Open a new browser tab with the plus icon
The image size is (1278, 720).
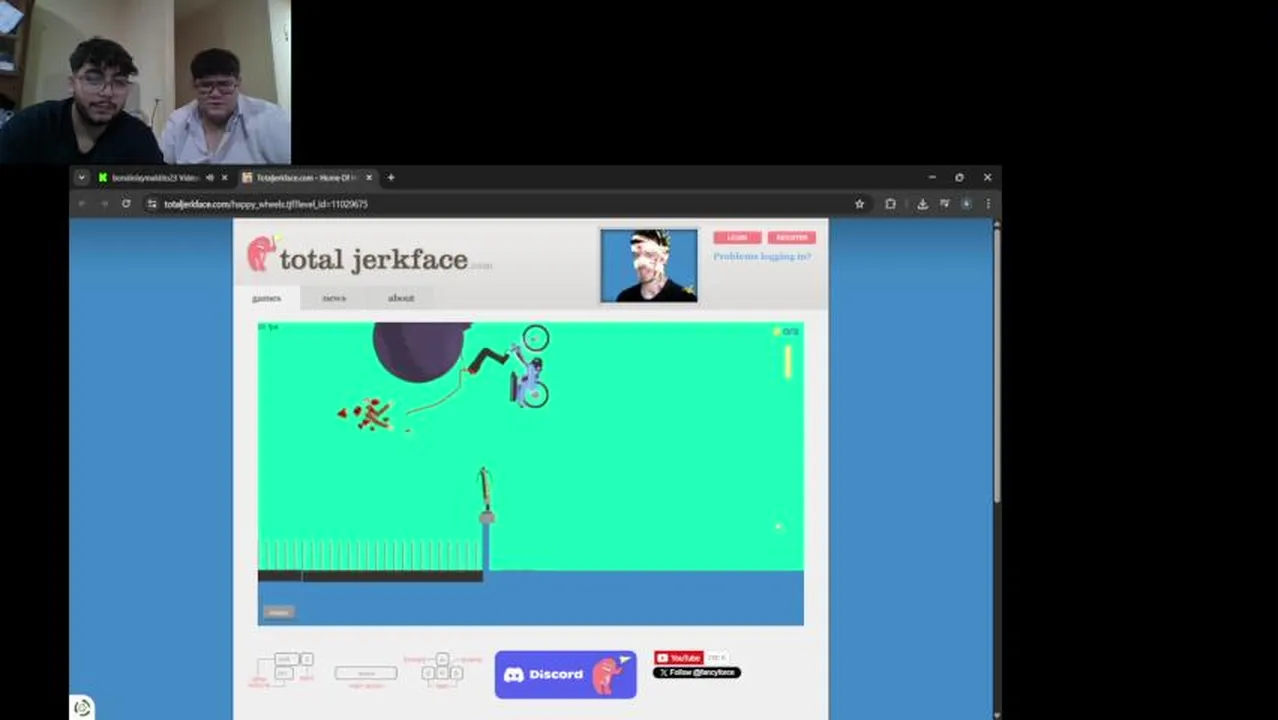pyautogui.click(x=391, y=178)
